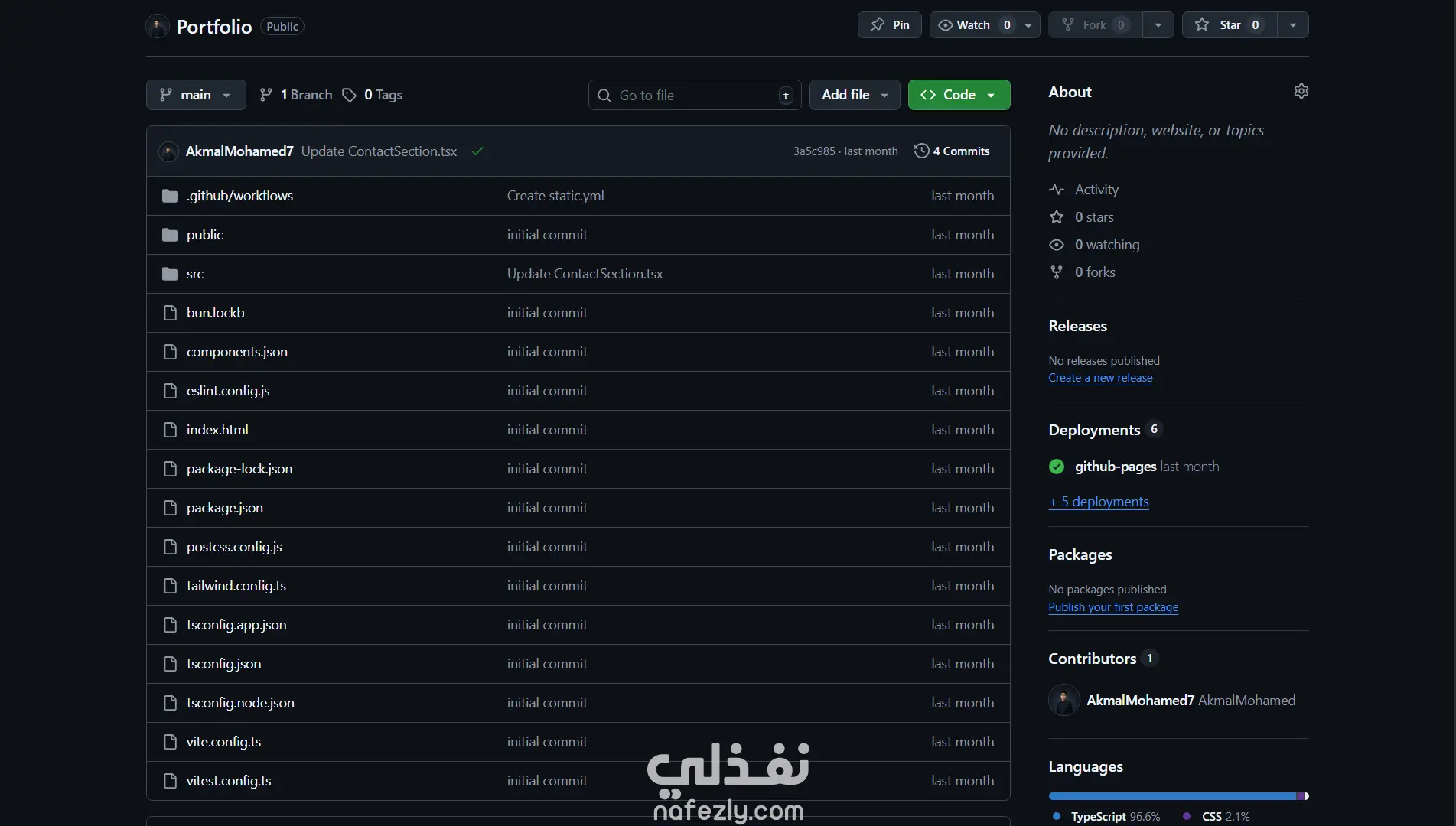The height and width of the screenshot is (826, 1456).
Task: Open the latest commit message Update ContactSection.tsx
Action: (x=379, y=151)
